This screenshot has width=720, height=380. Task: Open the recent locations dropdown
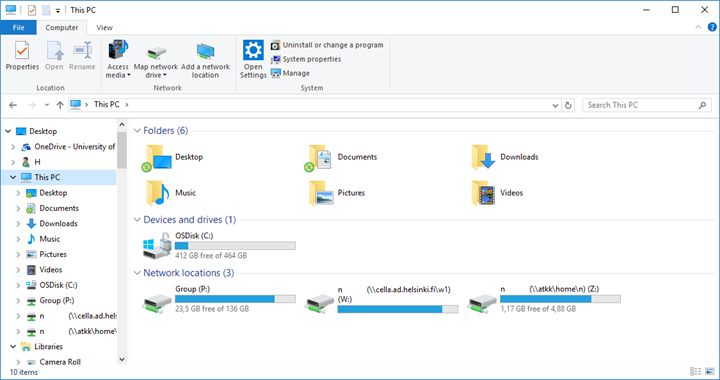click(x=47, y=105)
